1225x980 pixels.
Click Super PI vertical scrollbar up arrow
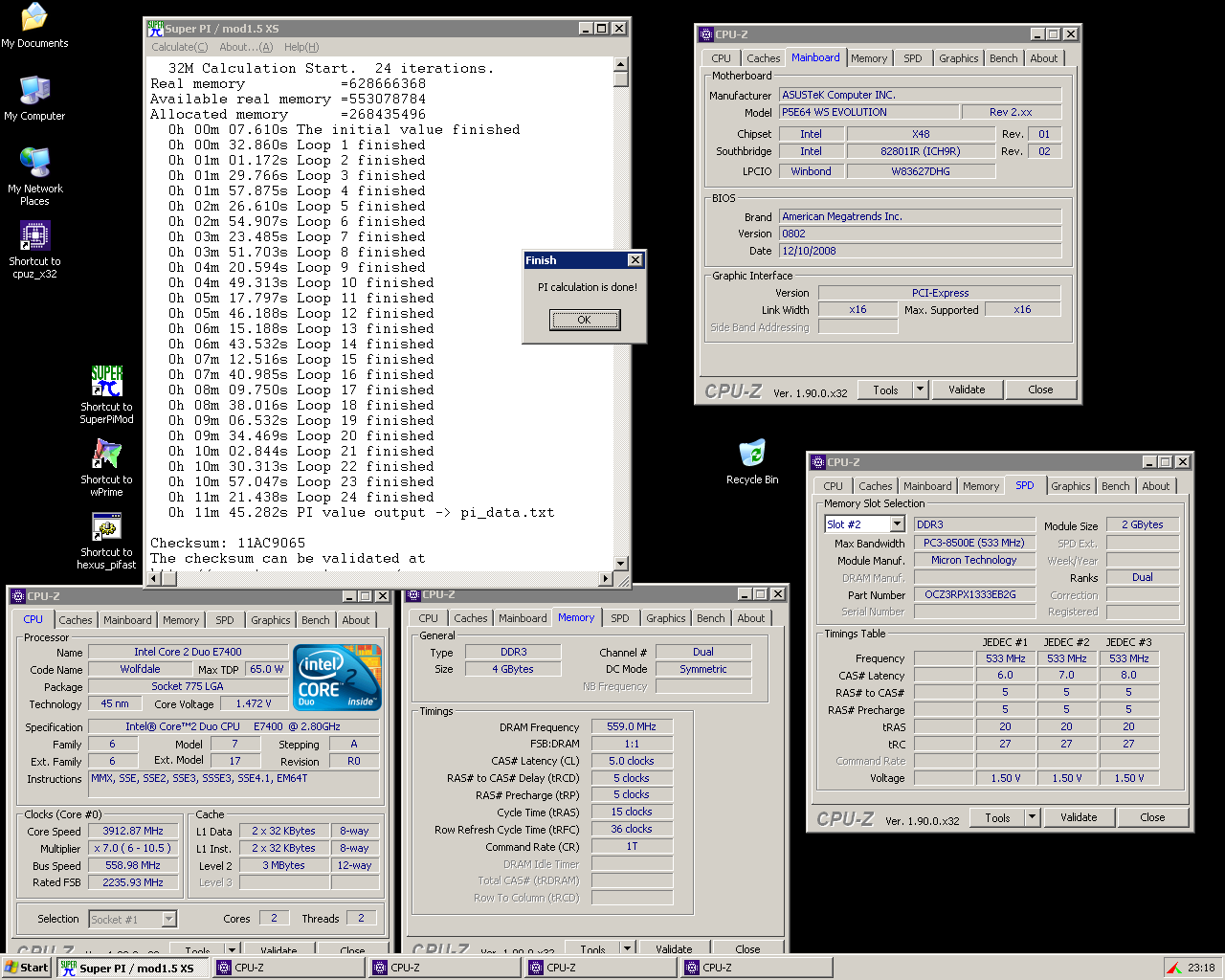click(x=621, y=64)
